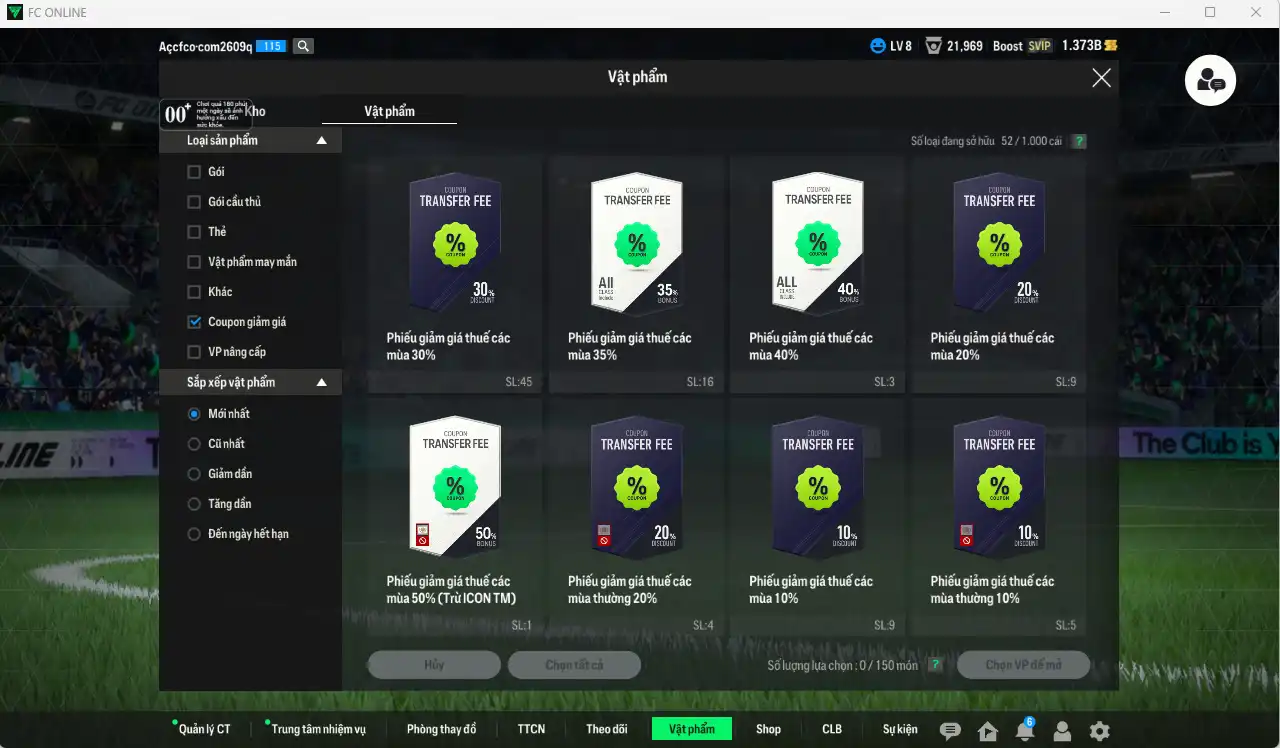The width and height of the screenshot is (1280, 748).
Task: Click the coin icon beside 1.373B
Action: point(1110,46)
